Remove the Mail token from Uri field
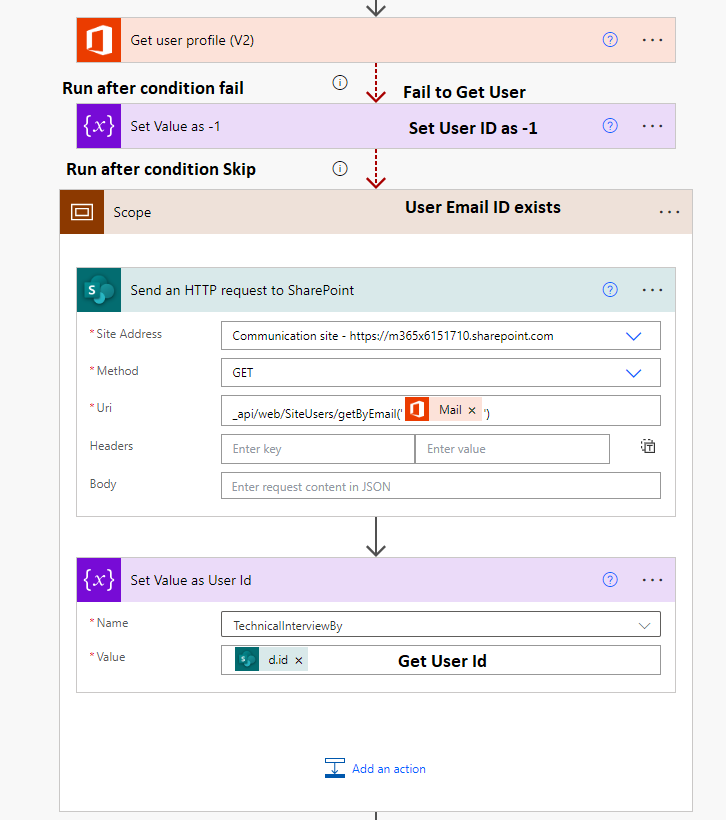Screen dimensions: 726x820 (472, 410)
